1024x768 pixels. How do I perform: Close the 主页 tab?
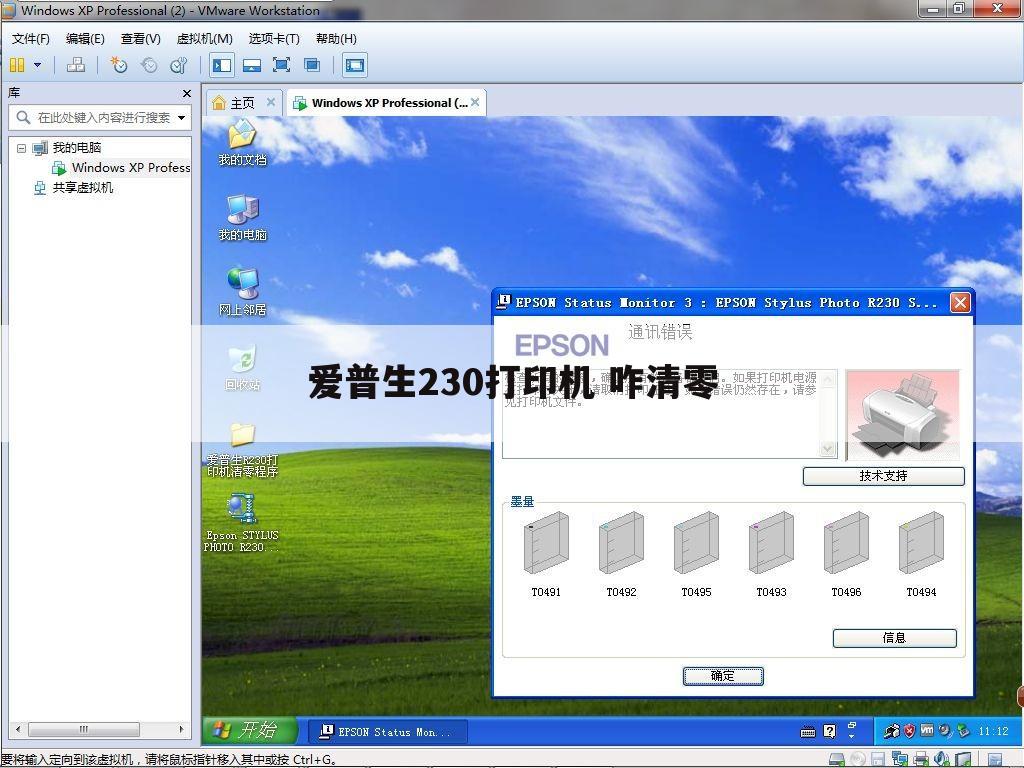pyautogui.click(x=270, y=103)
